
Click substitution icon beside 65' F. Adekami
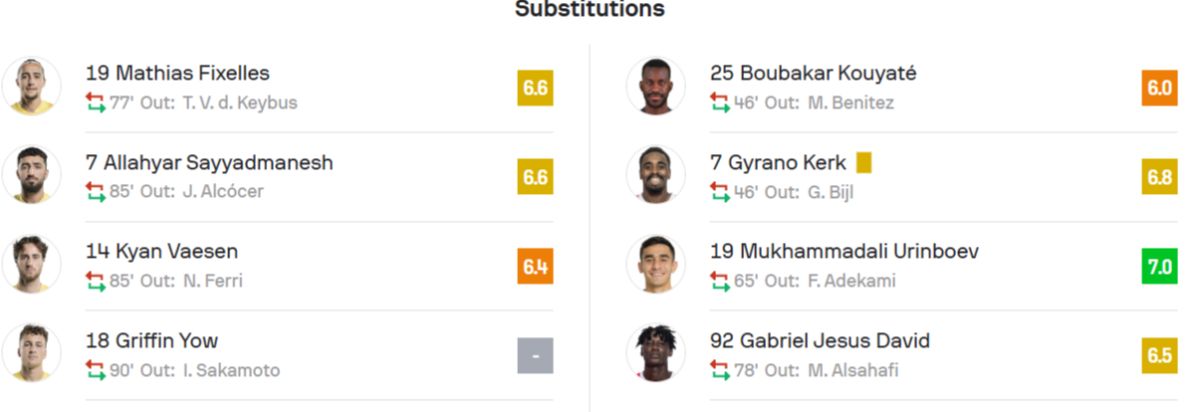pos(720,280)
